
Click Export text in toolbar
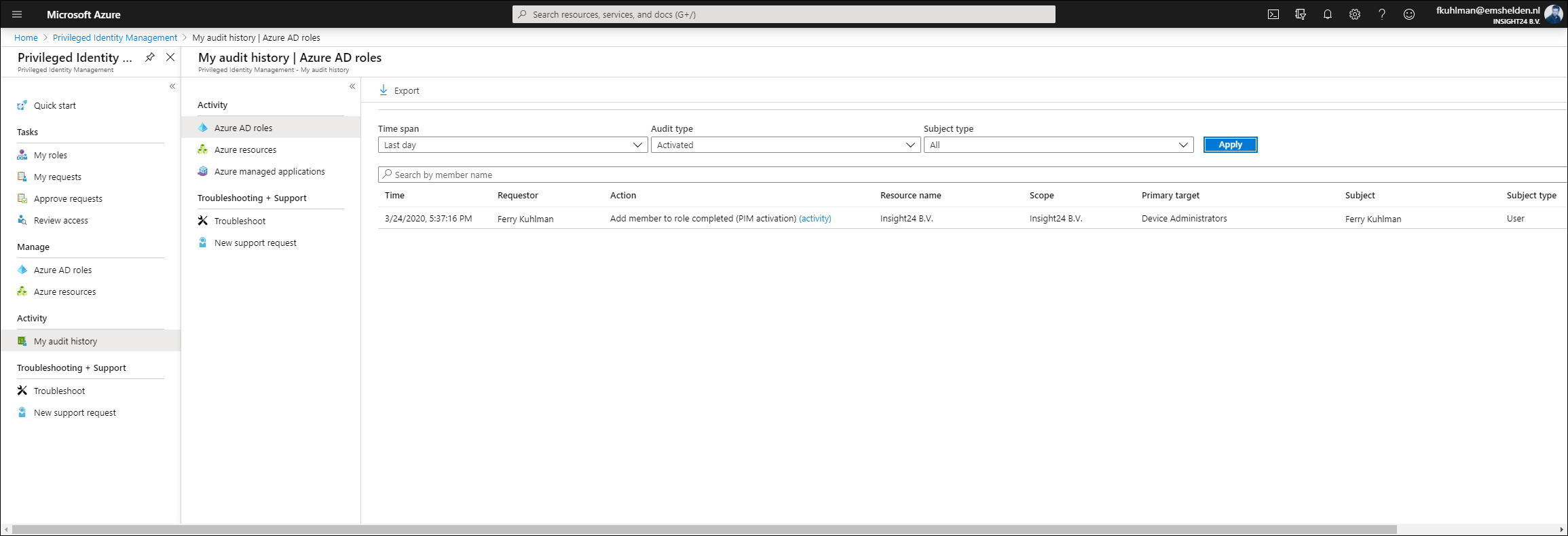(407, 90)
